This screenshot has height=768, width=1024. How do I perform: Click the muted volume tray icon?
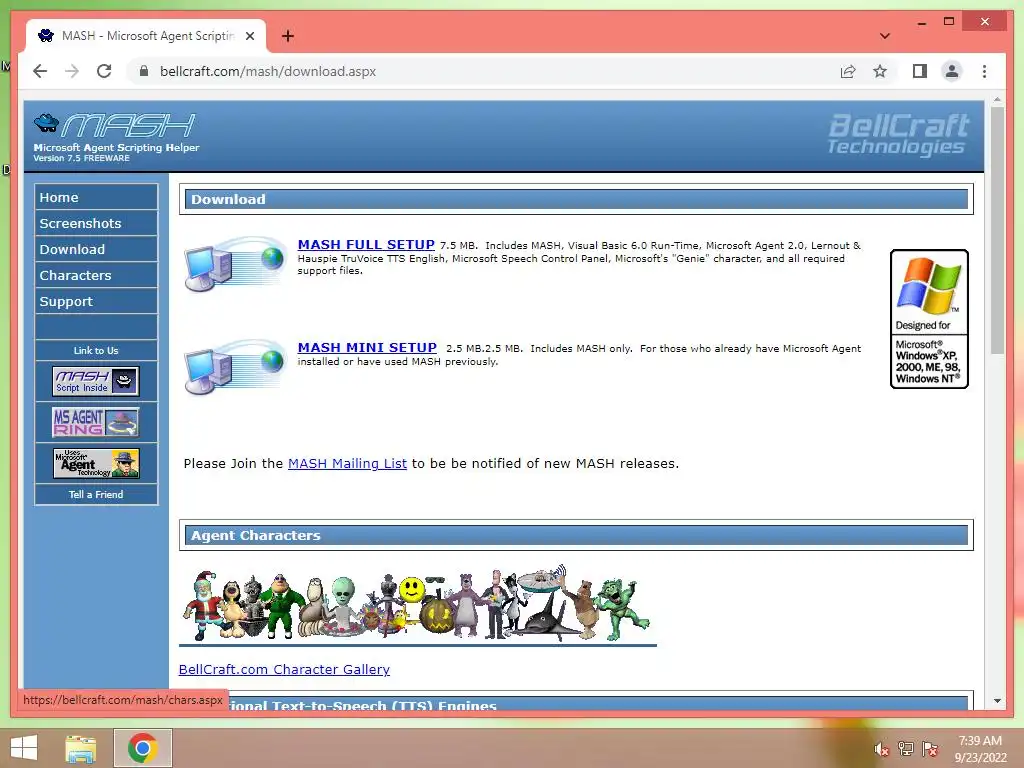(x=881, y=749)
